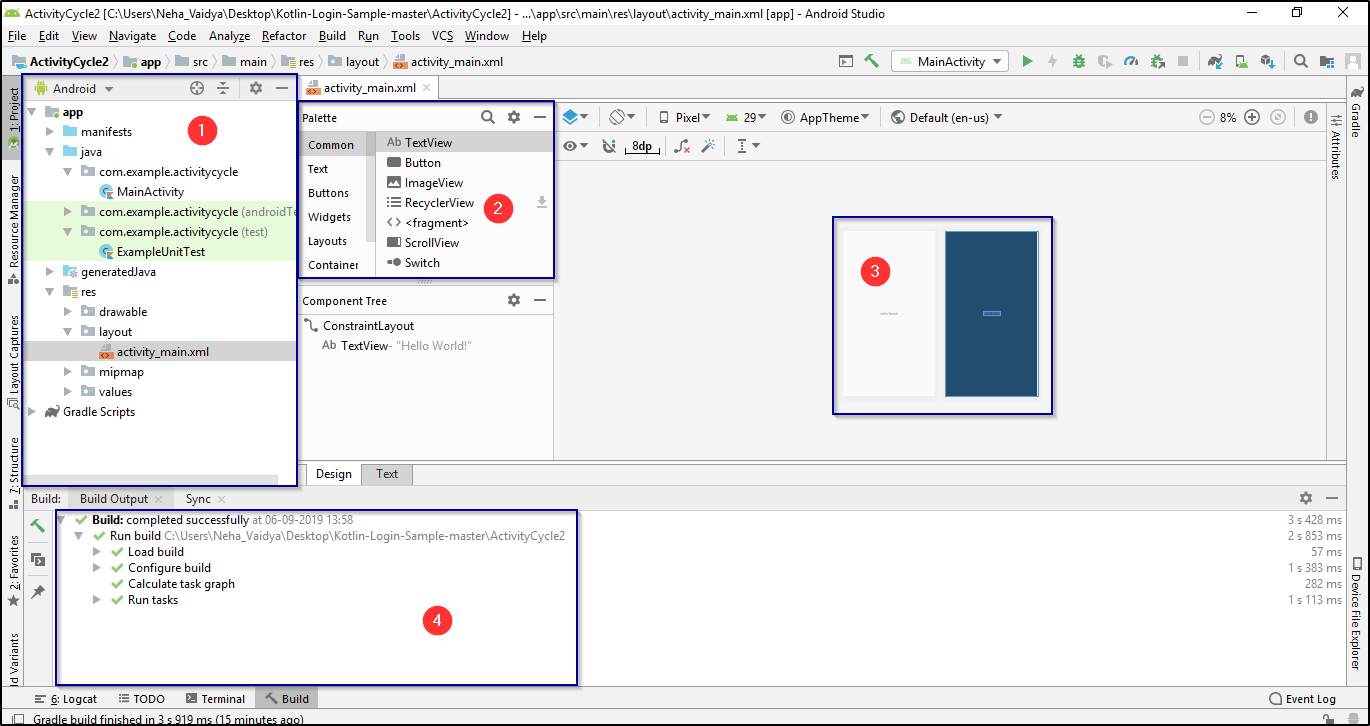This screenshot has width=1370, height=726.
Task: Click the zoom-in plus control
Action: point(1253,116)
